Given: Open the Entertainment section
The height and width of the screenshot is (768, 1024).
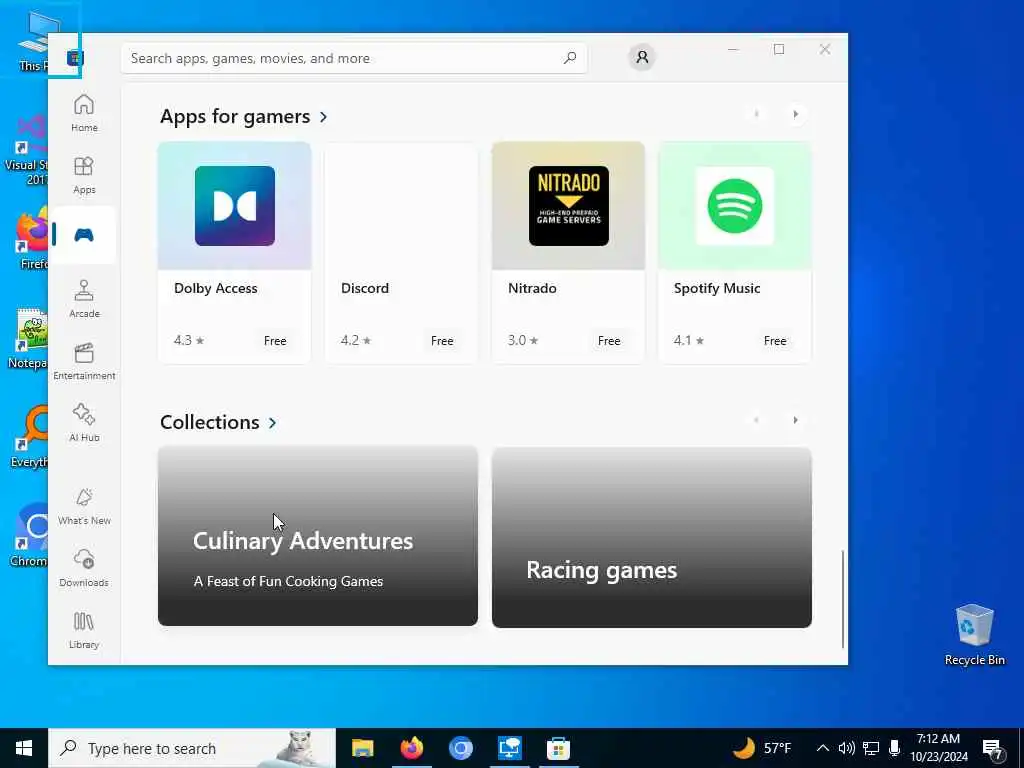Looking at the screenshot, I should pos(84,360).
